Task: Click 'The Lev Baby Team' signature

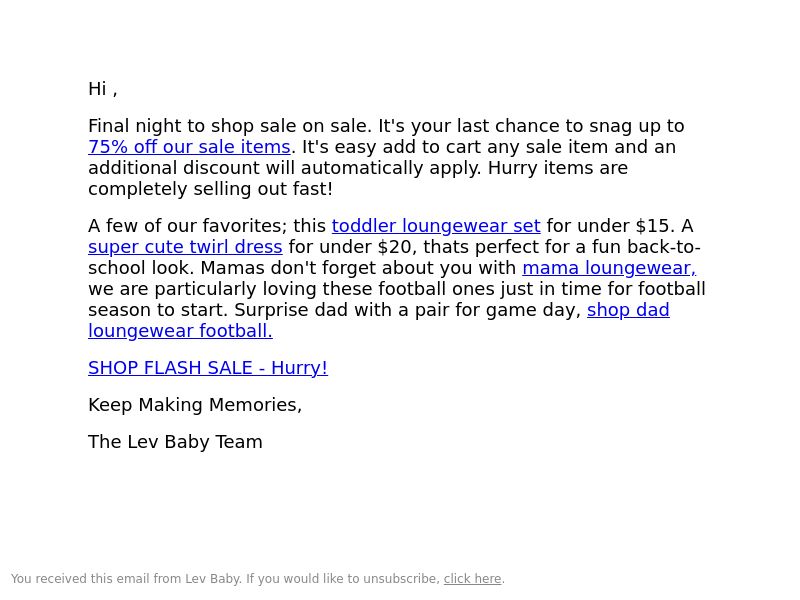Action: pos(175,442)
